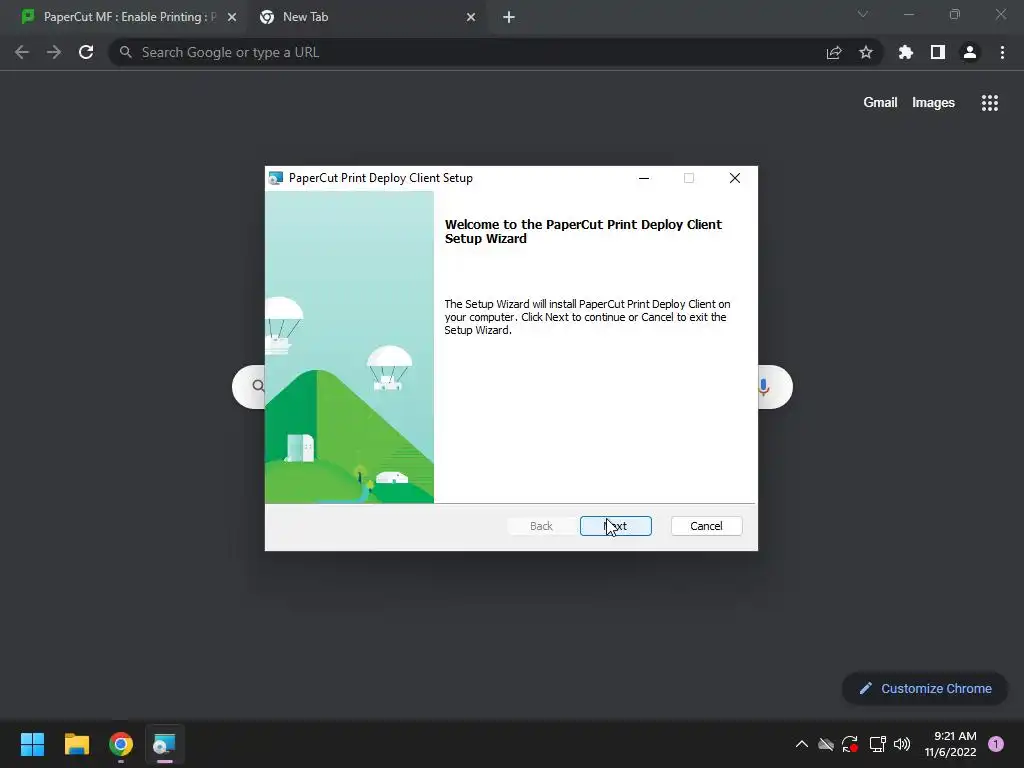Open the clock and date flyout
Screen dimensions: 1024x768
tap(950, 744)
